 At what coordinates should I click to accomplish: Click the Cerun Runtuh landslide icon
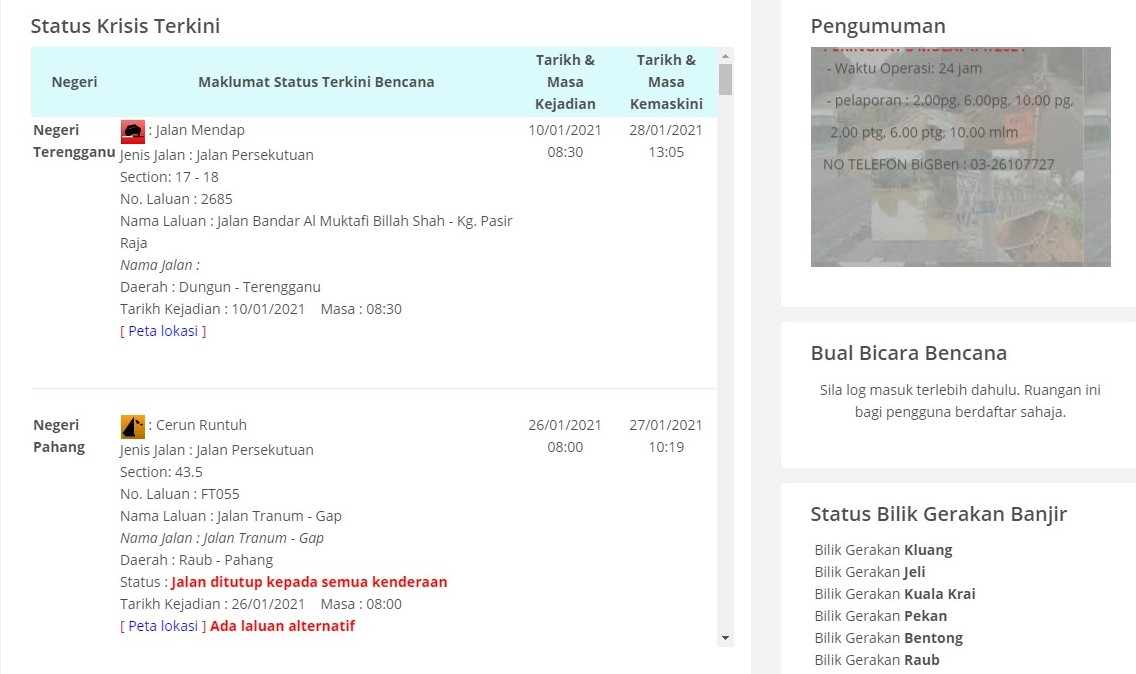[x=132, y=426]
